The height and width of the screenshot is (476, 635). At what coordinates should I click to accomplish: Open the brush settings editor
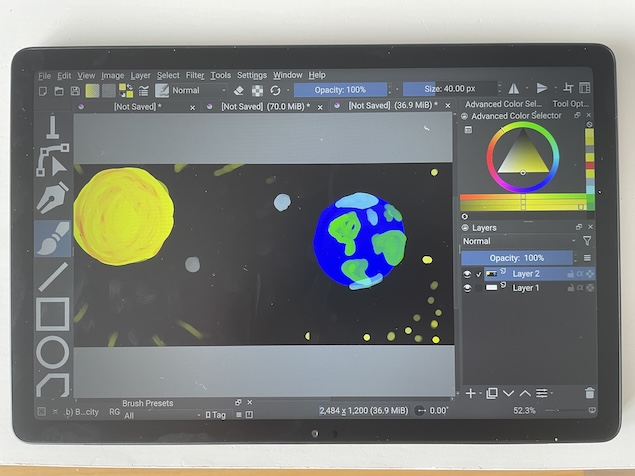tap(143, 91)
